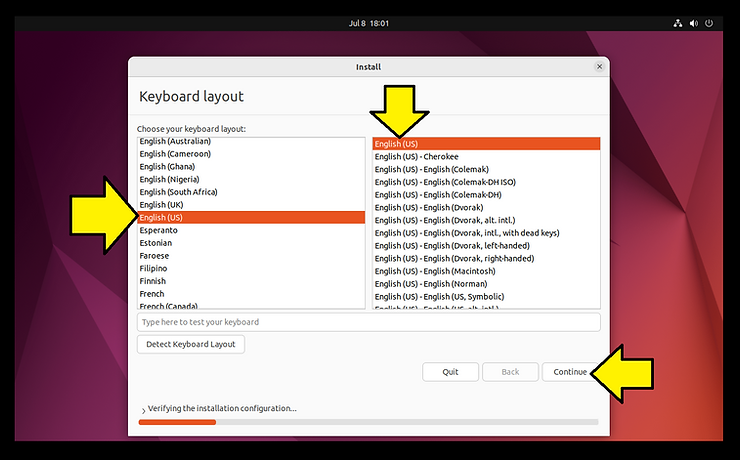Select English (US) - English (Colemak-DH) variant
740x460 pixels.
486,195
